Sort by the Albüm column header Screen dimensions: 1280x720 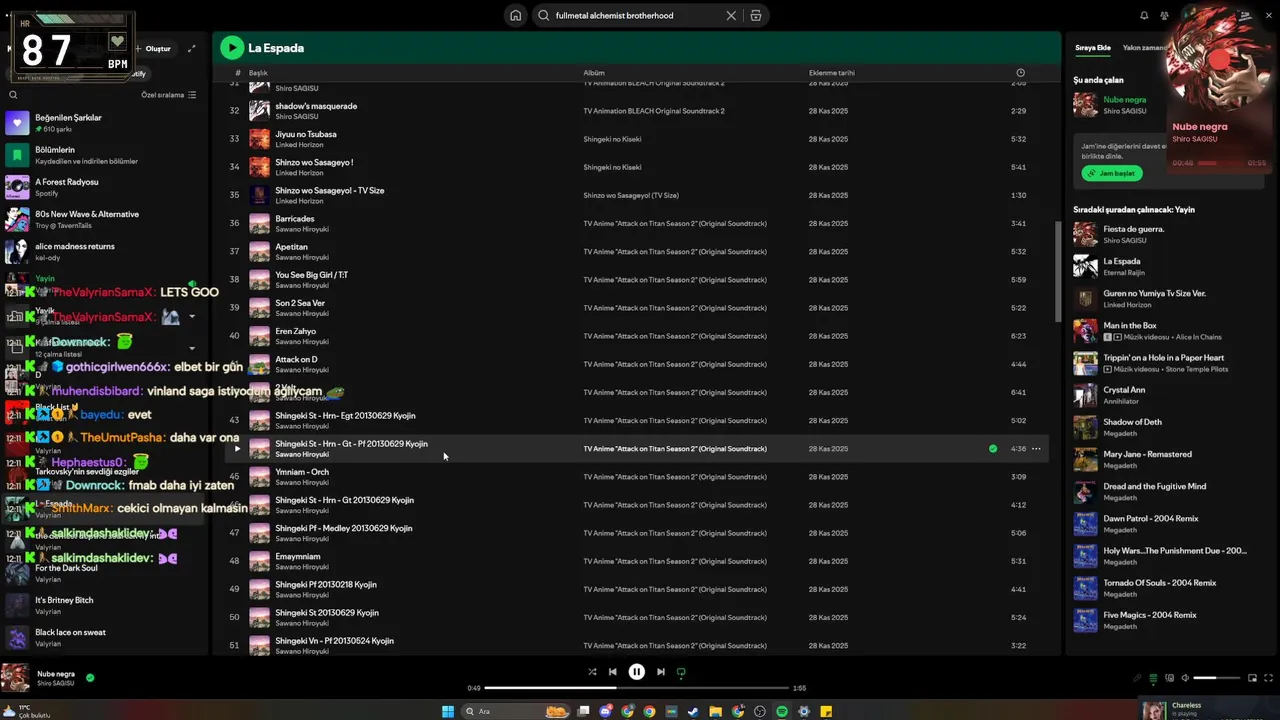click(x=594, y=73)
